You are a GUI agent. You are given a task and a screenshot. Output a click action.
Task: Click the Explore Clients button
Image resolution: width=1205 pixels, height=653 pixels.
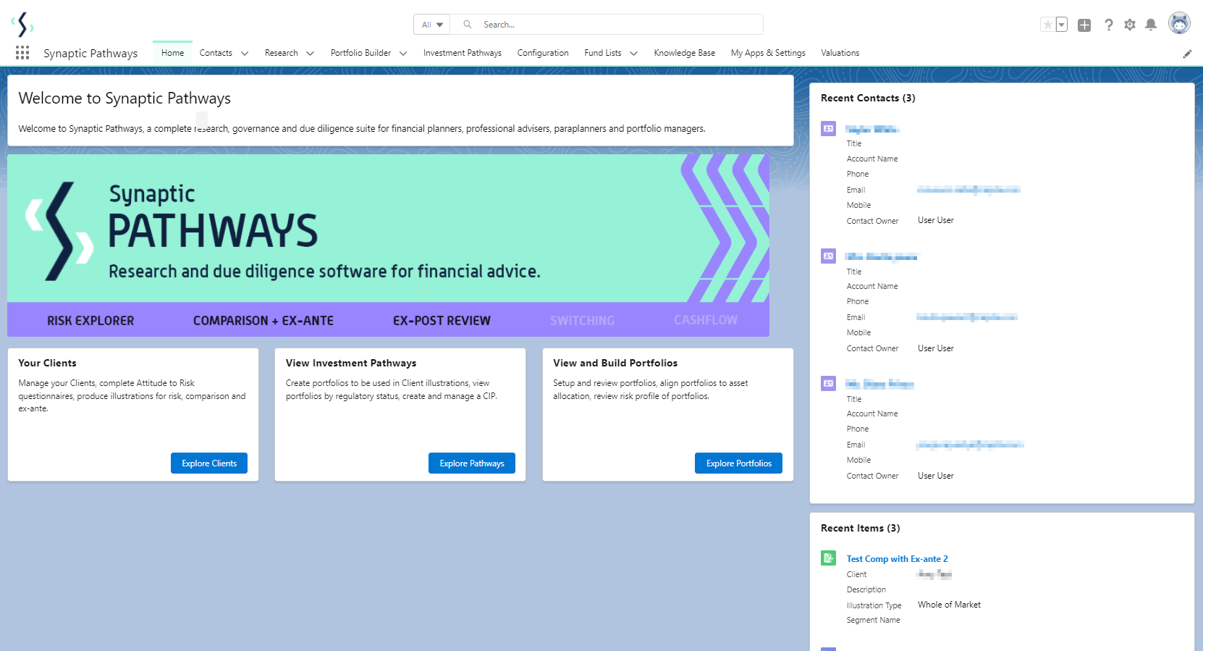coord(209,463)
